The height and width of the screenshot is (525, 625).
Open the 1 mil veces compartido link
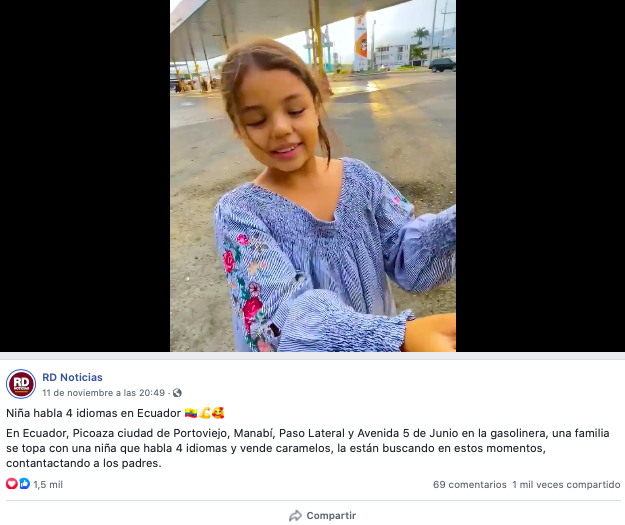coord(566,485)
